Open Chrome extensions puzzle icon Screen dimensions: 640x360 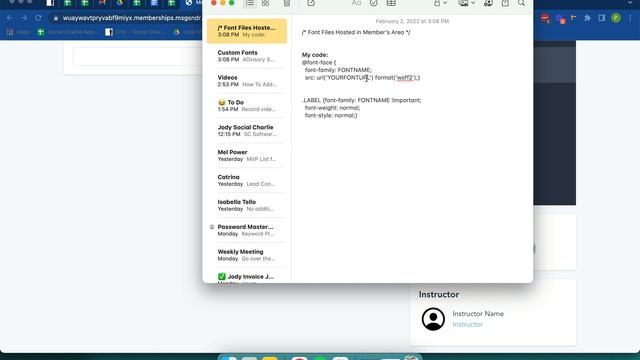(587, 18)
